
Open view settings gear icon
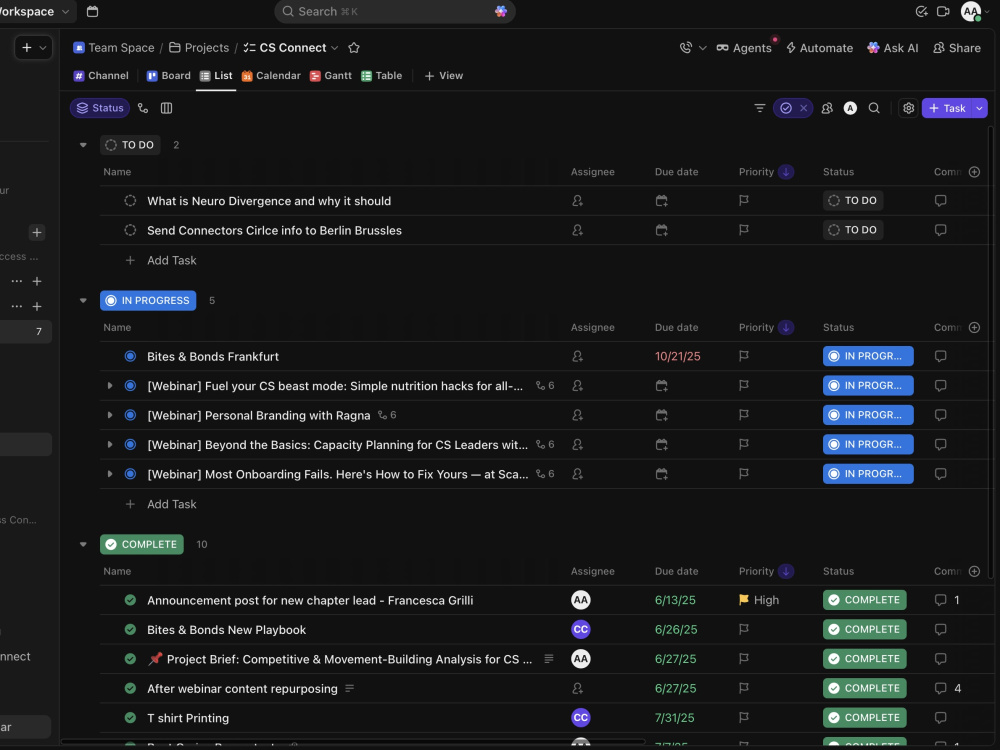click(909, 108)
